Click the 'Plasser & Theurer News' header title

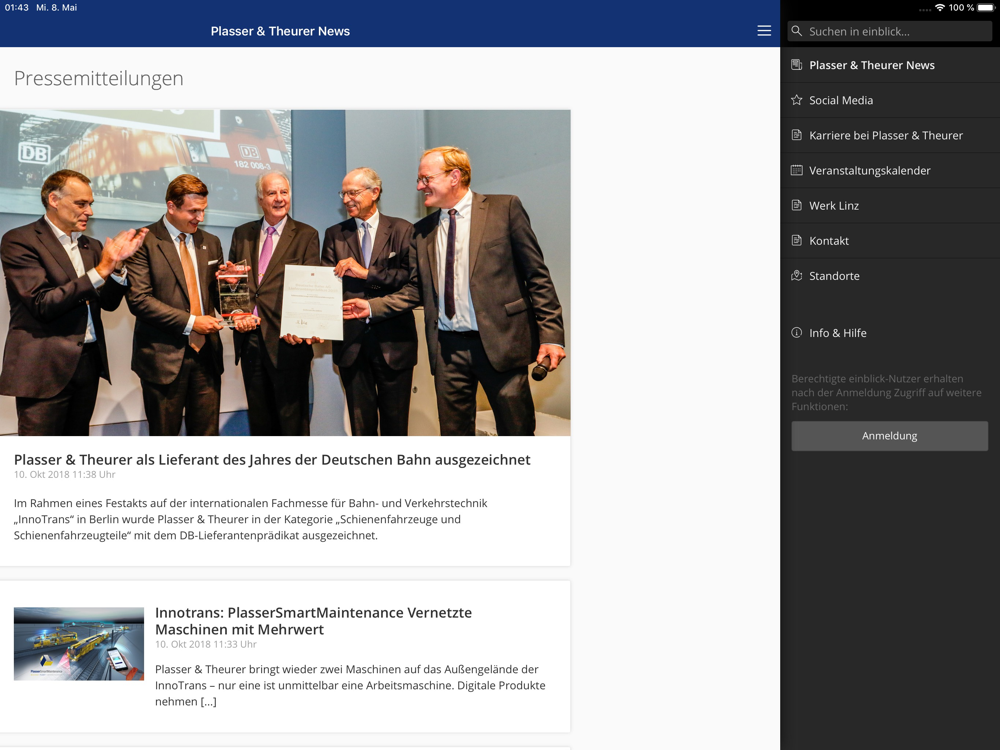(281, 31)
